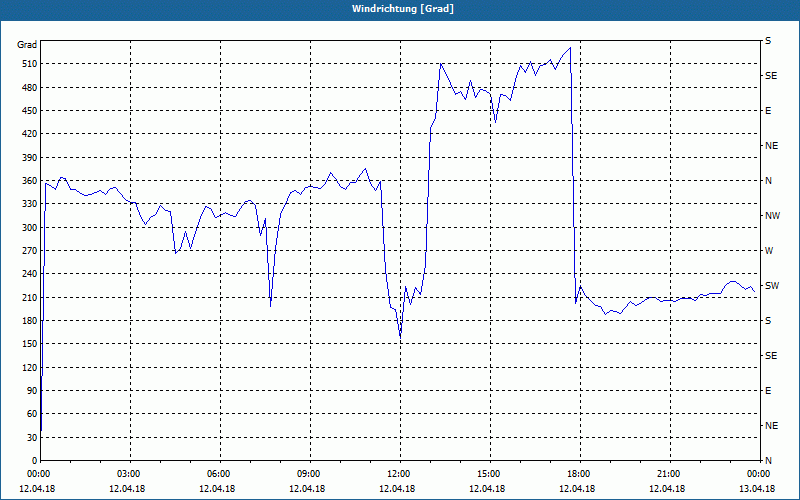Select the '06:00' time label
Screen dimensions: 800x500
[217, 473]
